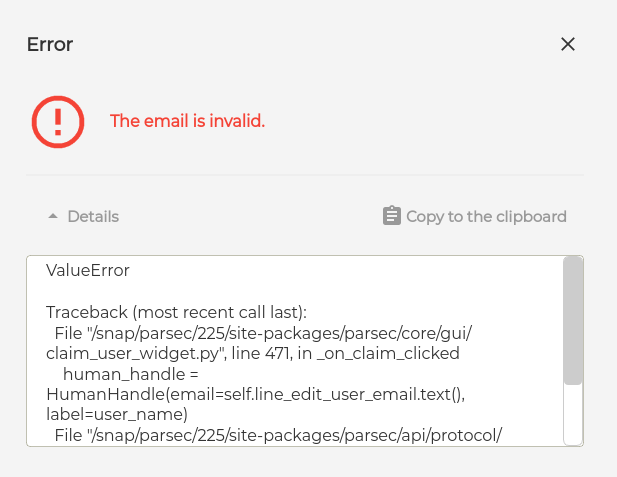Click the clipboard icon next to Copy
The image size is (617, 477).
tap(392, 216)
